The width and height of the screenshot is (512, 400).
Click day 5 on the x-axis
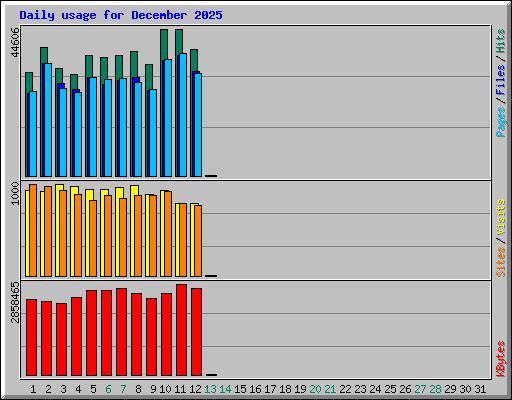(93, 389)
